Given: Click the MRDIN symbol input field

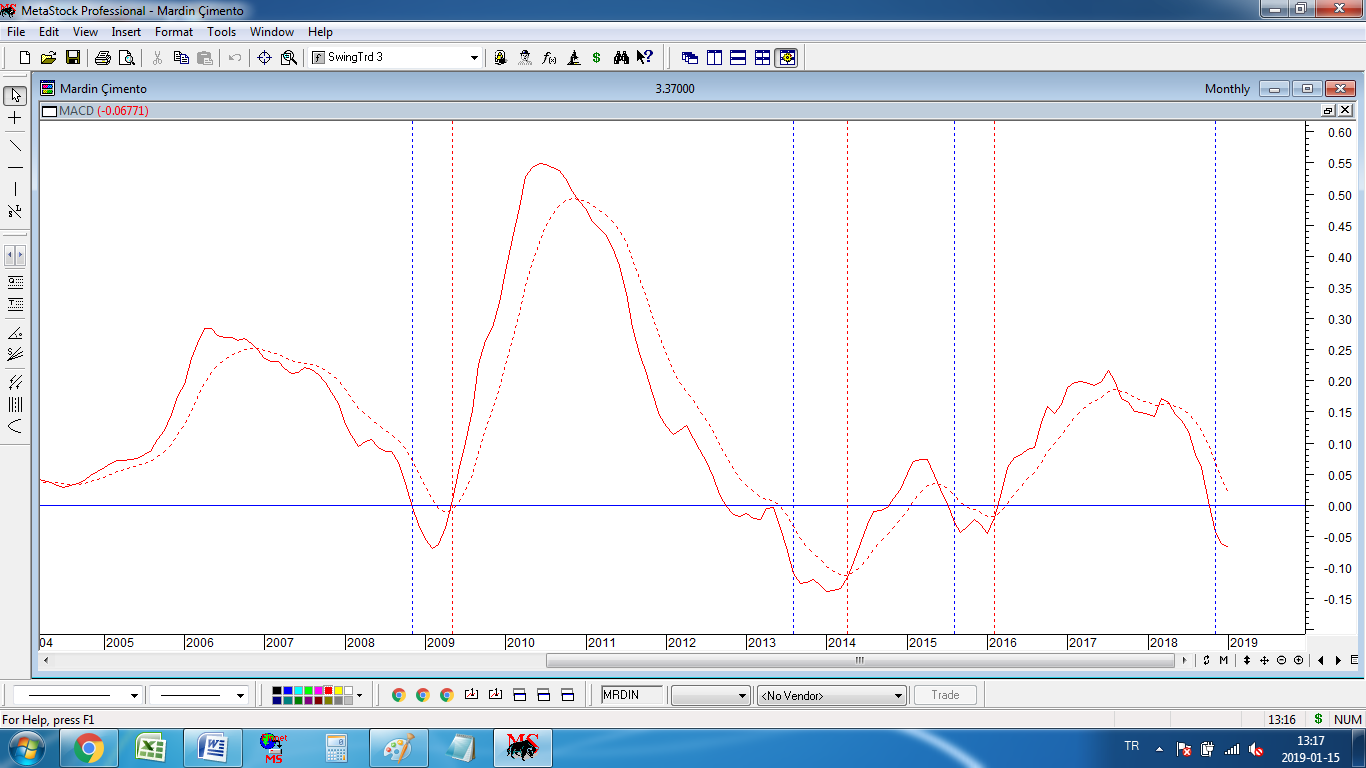Looking at the screenshot, I should 632,695.
